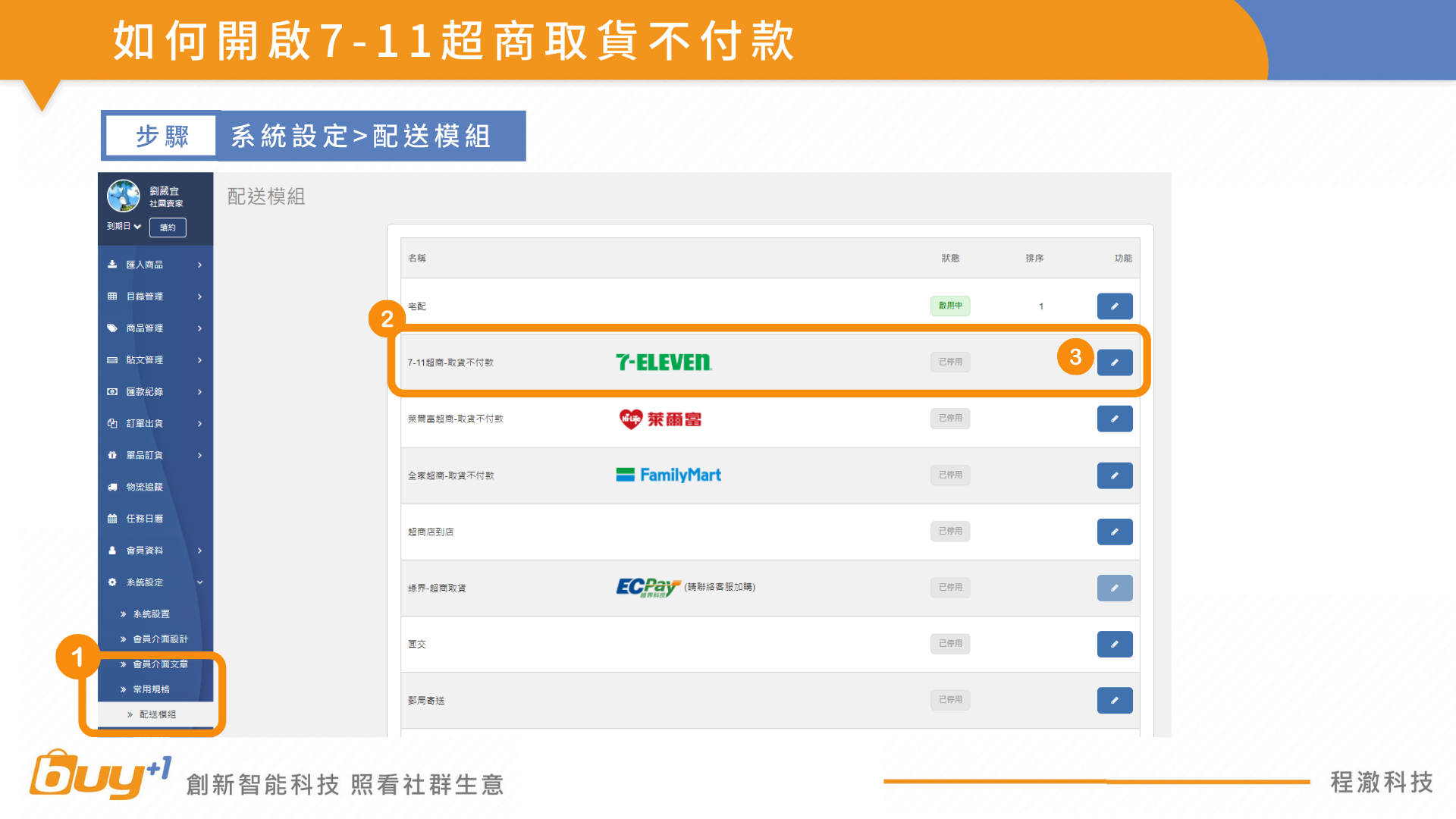Click 已停用 status badge of 超商店到店
Image resolution: width=1456 pixels, height=819 pixels.
tap(949, 532)
